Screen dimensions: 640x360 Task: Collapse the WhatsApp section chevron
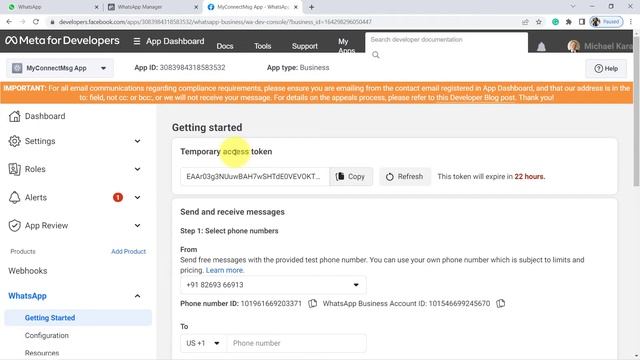pos(138,296)
